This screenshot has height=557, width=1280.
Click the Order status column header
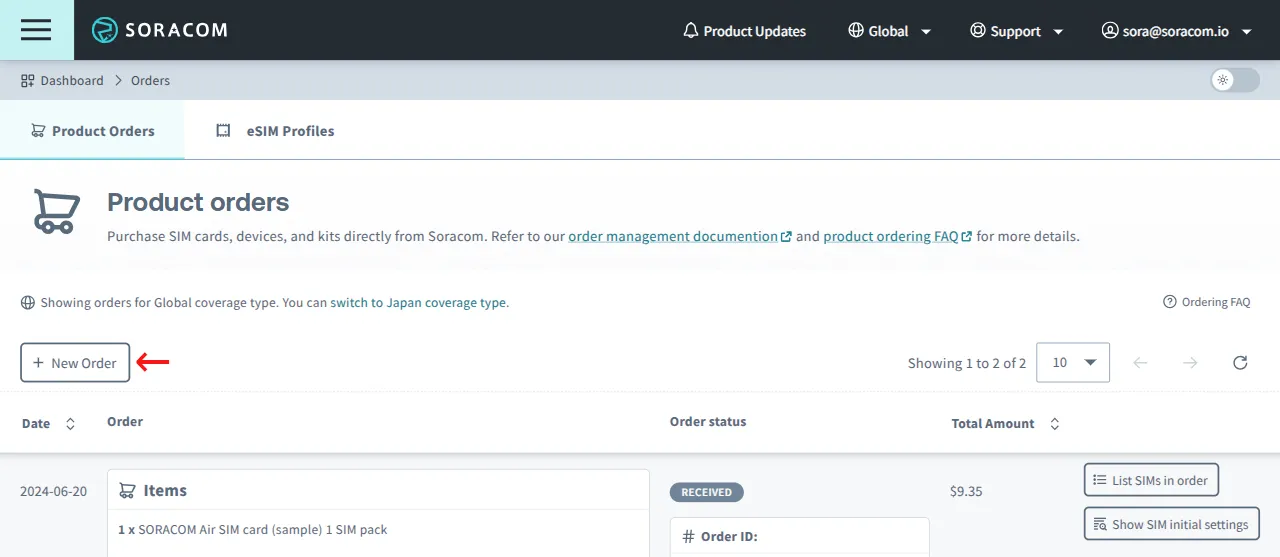point(708,421)
